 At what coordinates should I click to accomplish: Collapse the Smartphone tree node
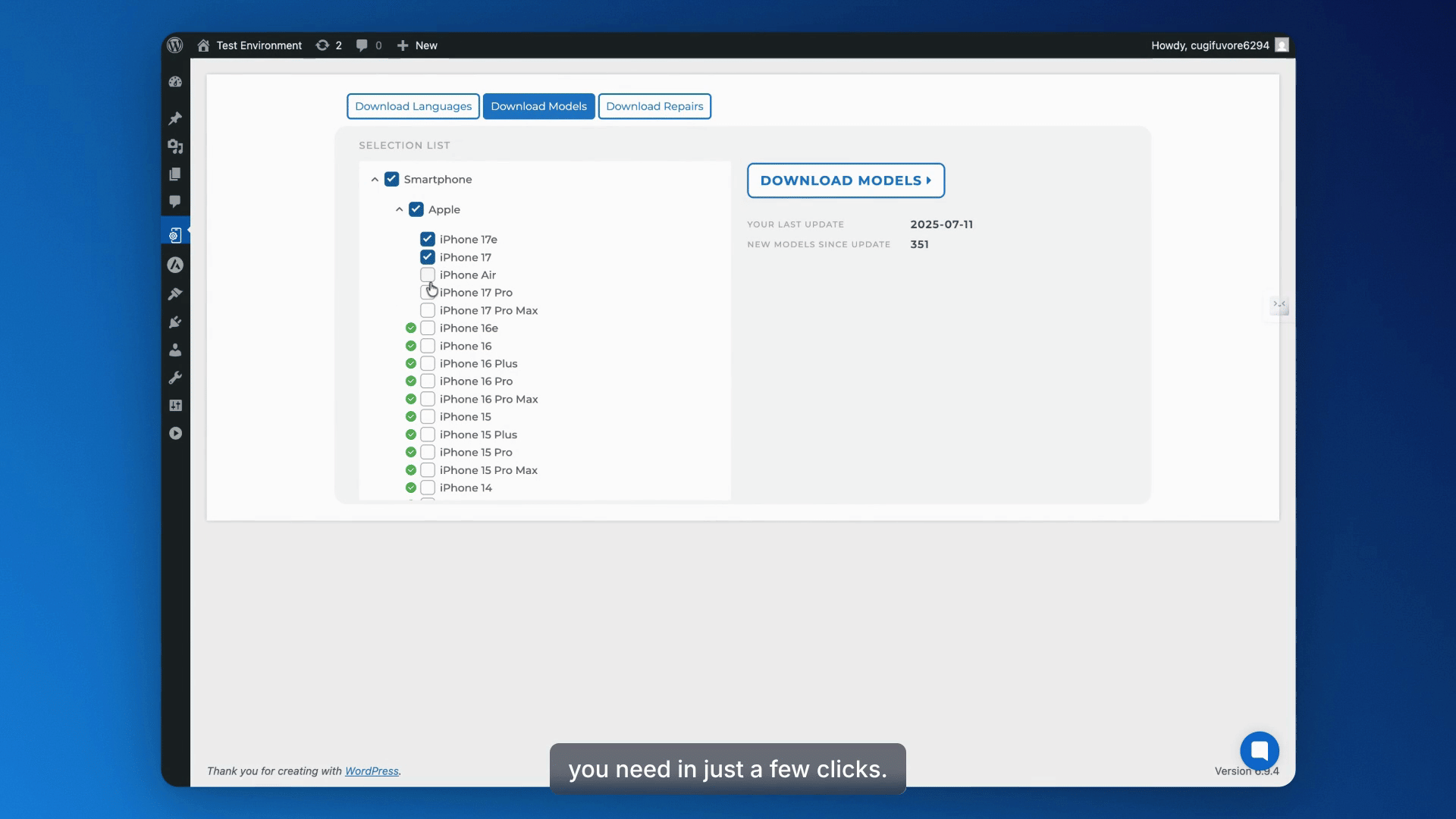(375, 180)
